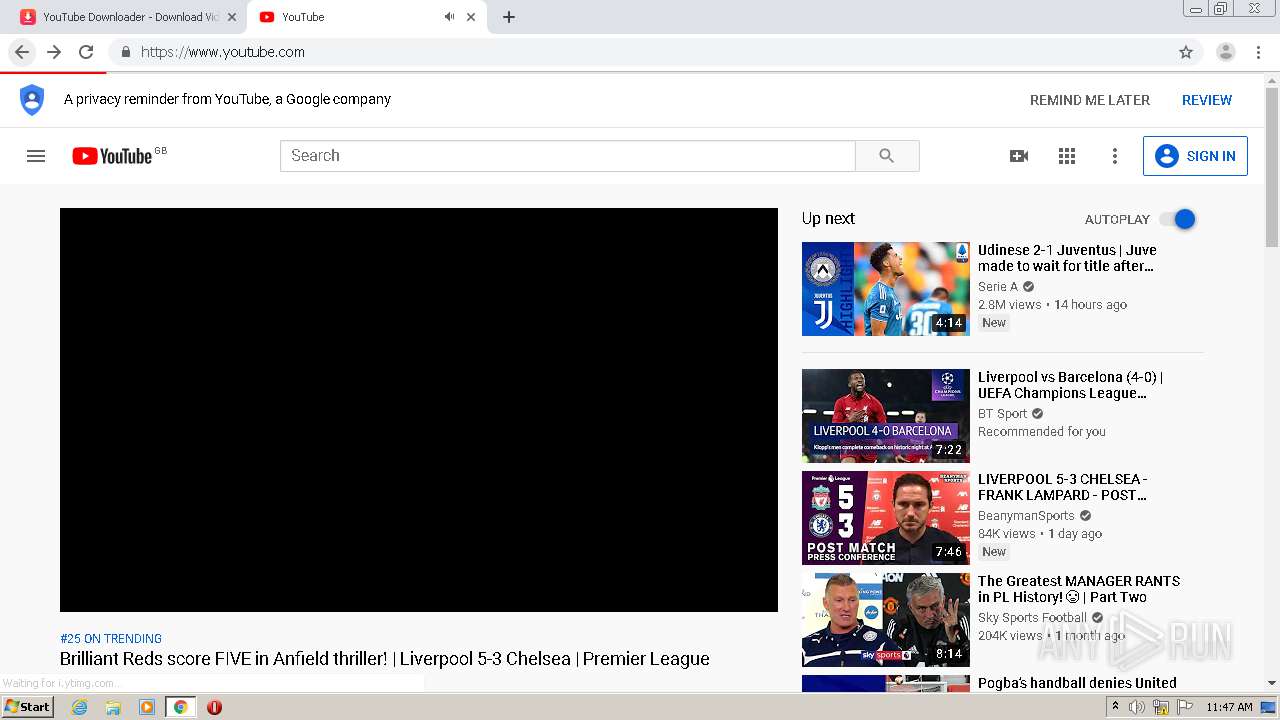The width and height of the screenshot is (1280, 720).
Task: Click Review on privacy reminder
Action: point(1207,100)
